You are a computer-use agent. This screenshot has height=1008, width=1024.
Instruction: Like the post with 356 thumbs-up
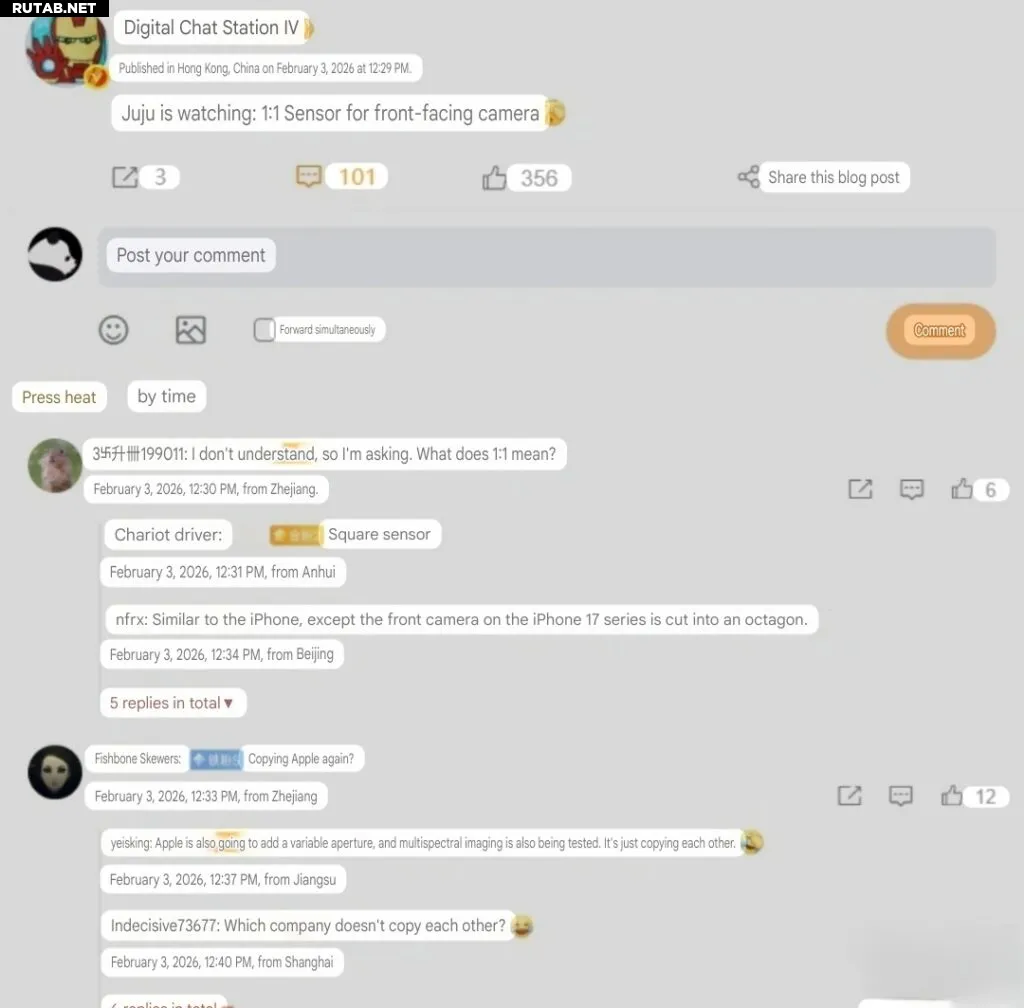(494, 178)
